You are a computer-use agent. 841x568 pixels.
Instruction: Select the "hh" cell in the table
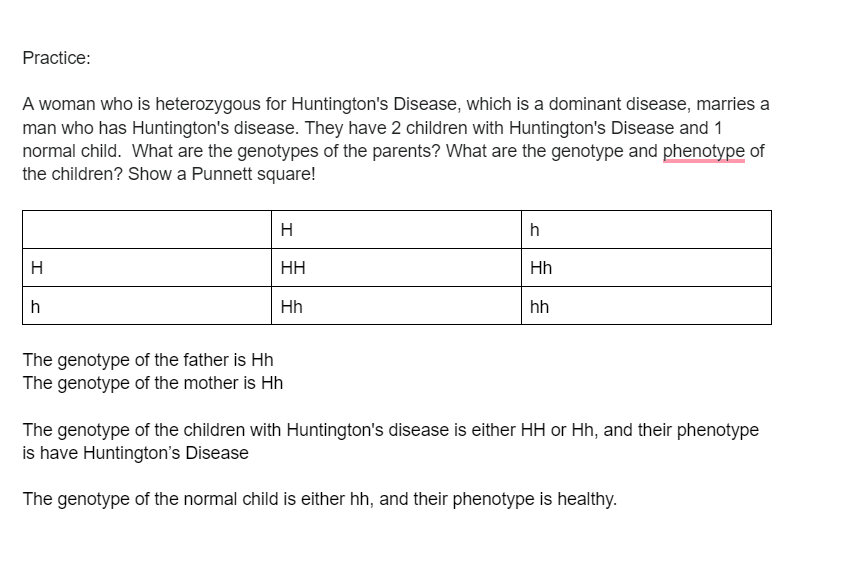646,306
